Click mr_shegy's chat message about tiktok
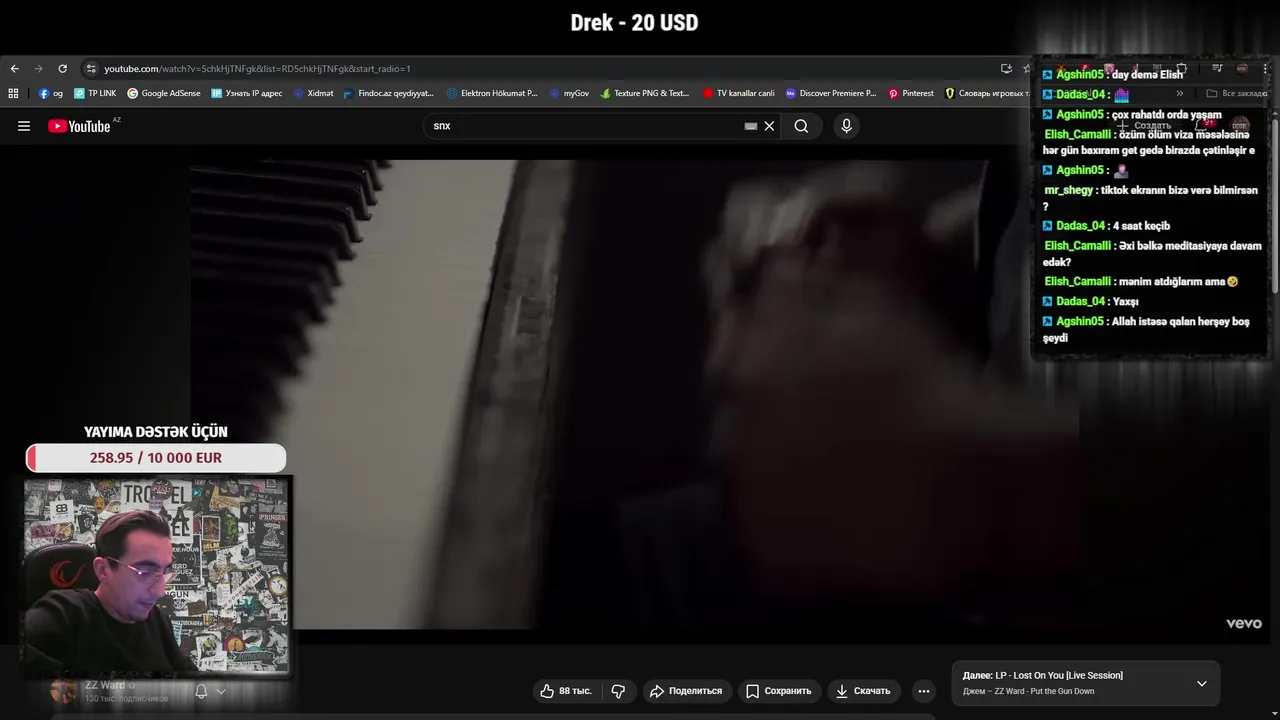The width and height of the screenshot is (1280, 720). coord(1151,198)
